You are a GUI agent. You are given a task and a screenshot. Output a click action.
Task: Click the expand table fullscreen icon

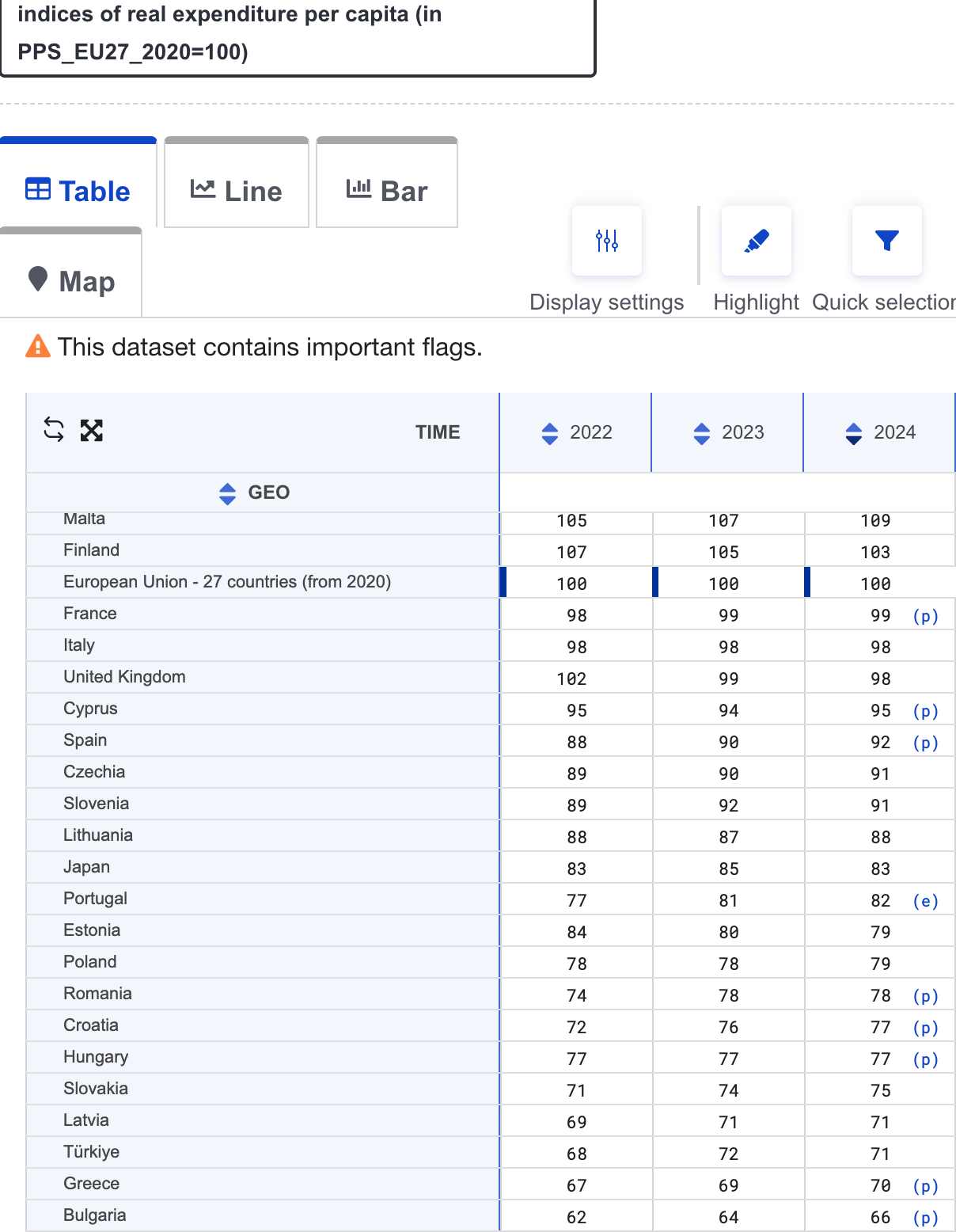(92, 431)
